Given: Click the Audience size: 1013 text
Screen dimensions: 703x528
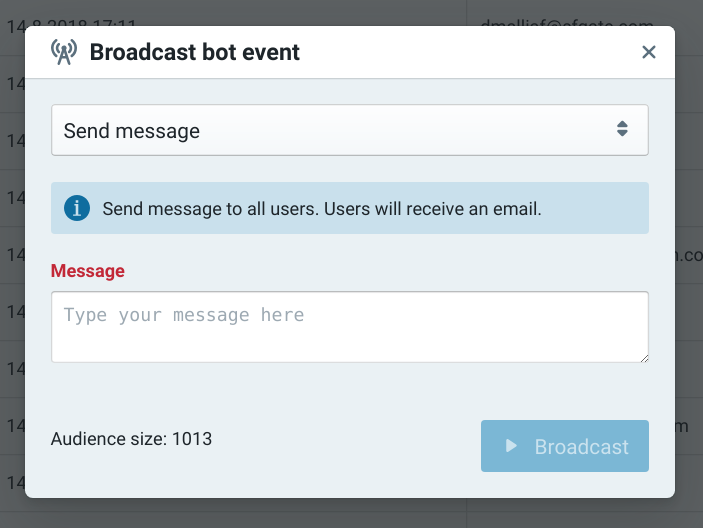Looking at the screenshot, I should coord(131,438).
